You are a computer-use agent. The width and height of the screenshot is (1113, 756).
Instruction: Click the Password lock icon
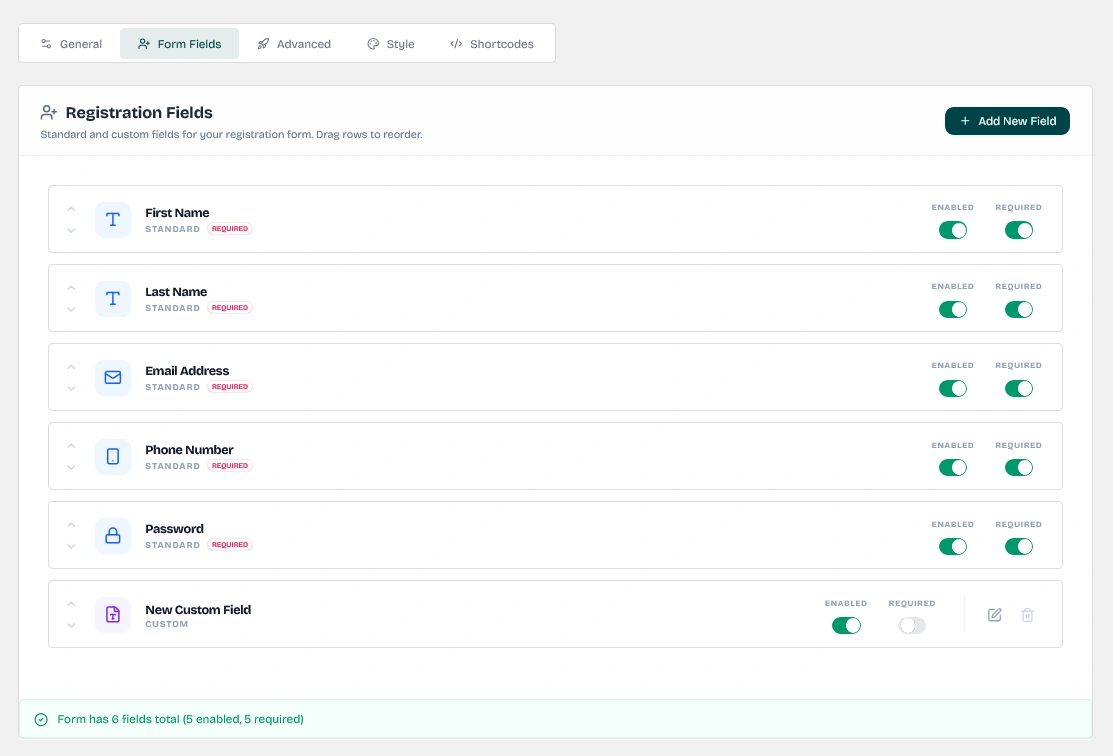[113, 535]
